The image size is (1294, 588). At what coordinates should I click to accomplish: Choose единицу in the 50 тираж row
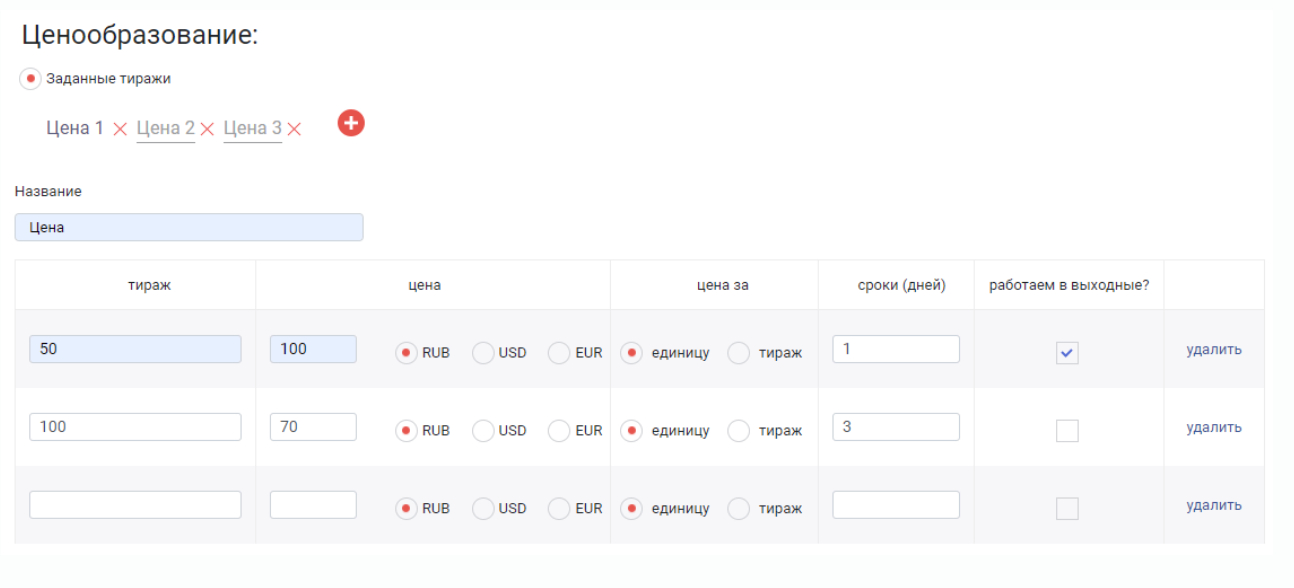point(631,353)
